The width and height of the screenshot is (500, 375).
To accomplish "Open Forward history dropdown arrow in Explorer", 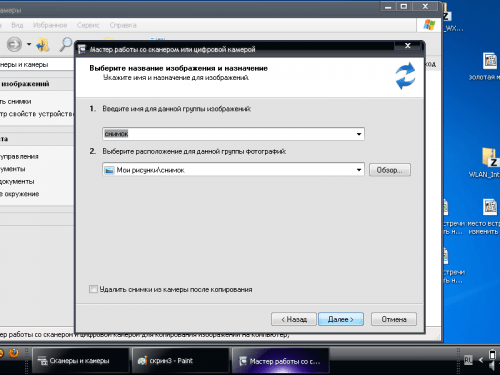I will [29, 44].
